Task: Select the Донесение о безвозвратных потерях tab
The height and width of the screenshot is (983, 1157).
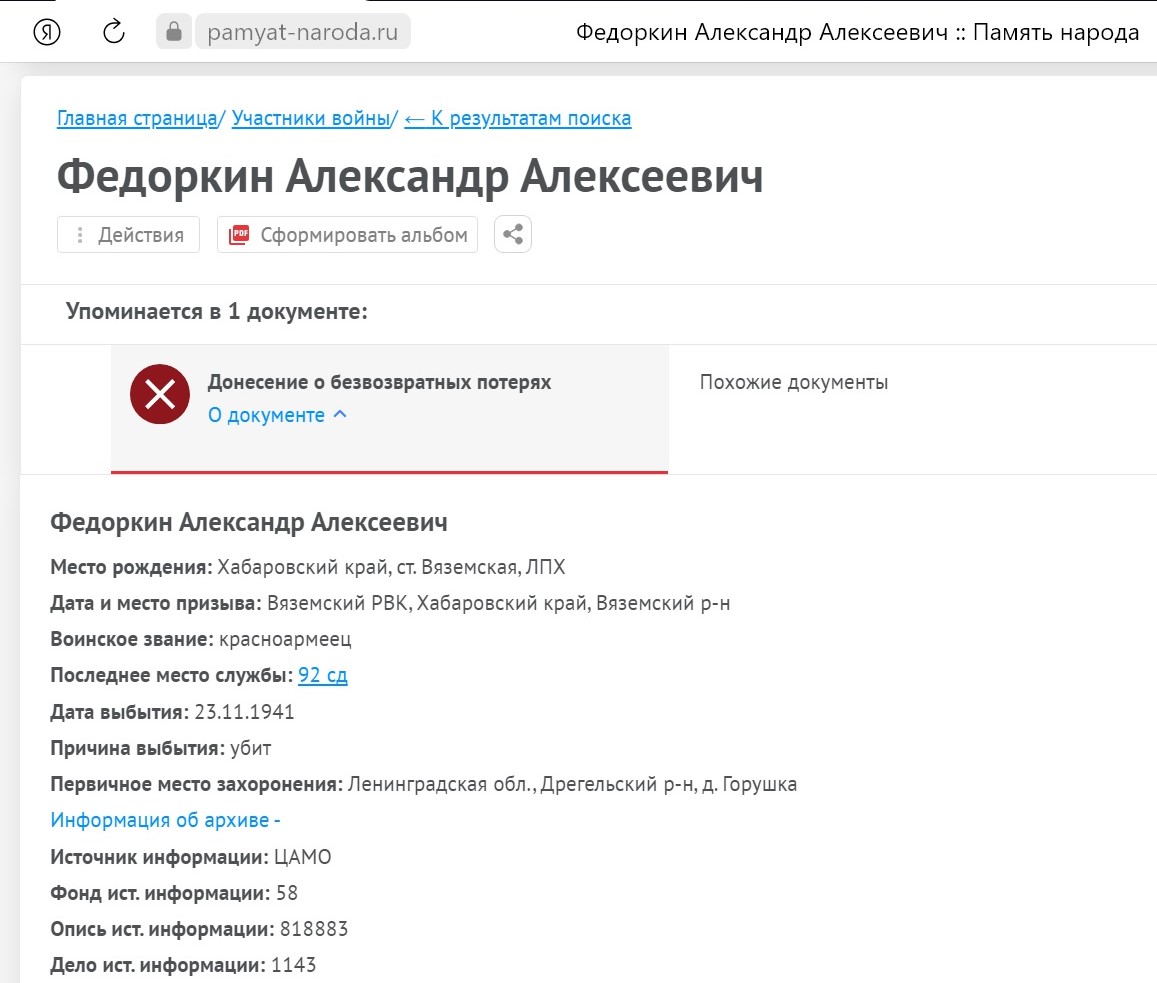Action: (379, 382)
